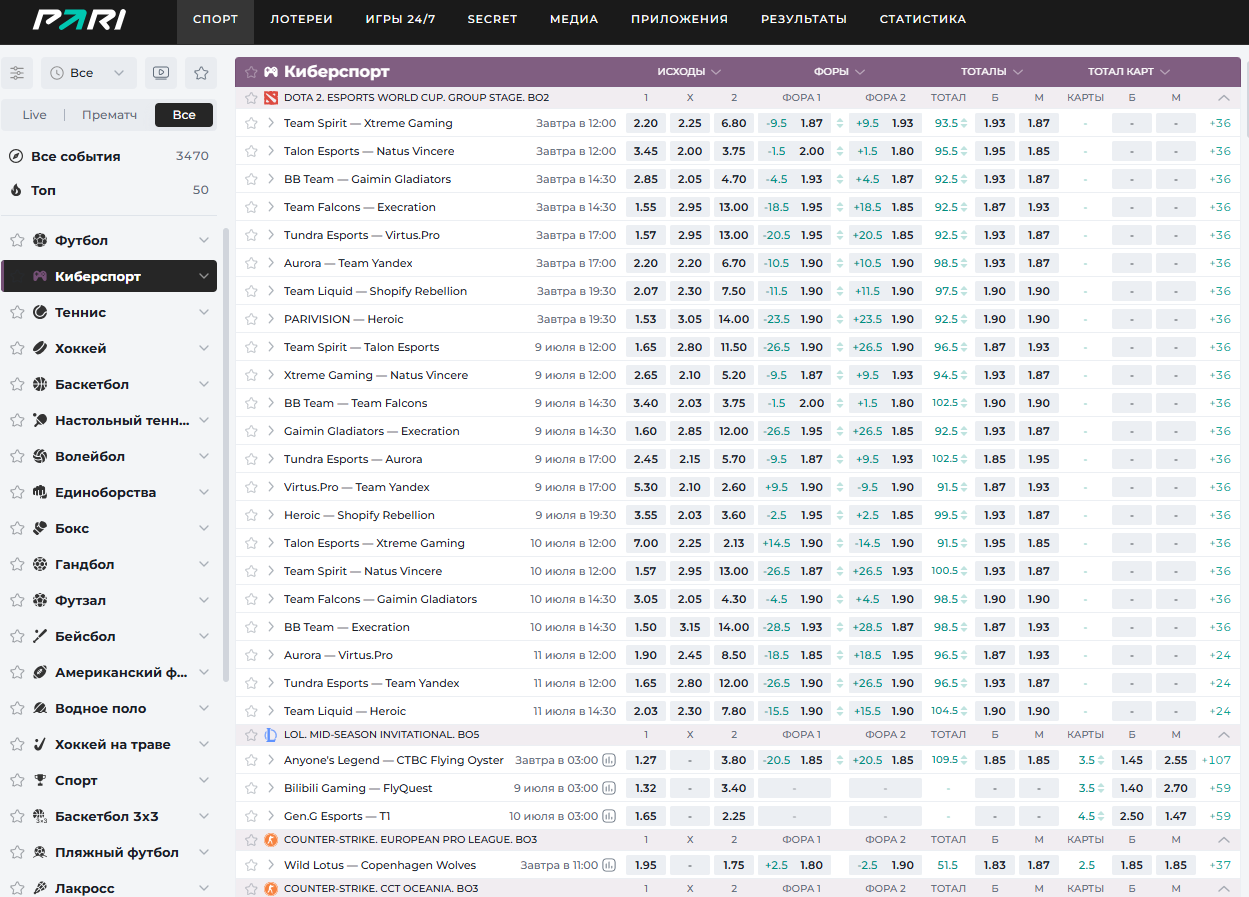Open favorites star in sidebar toolbar

(x=201, y=73)
